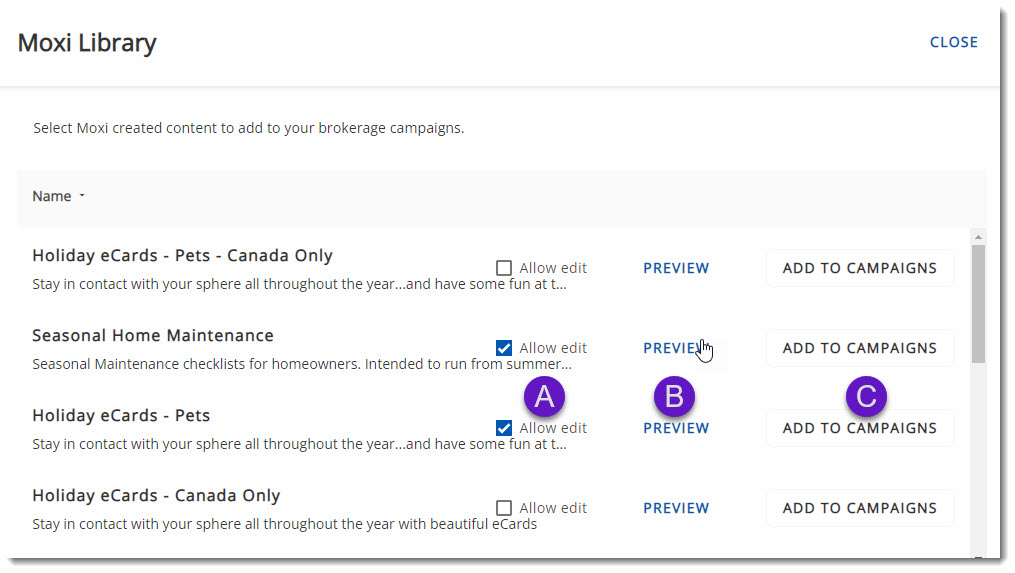Add Holiday eCards - Pets to campaigns
Viewport: 1015px width, 573px height.
[x=859, y=428]
